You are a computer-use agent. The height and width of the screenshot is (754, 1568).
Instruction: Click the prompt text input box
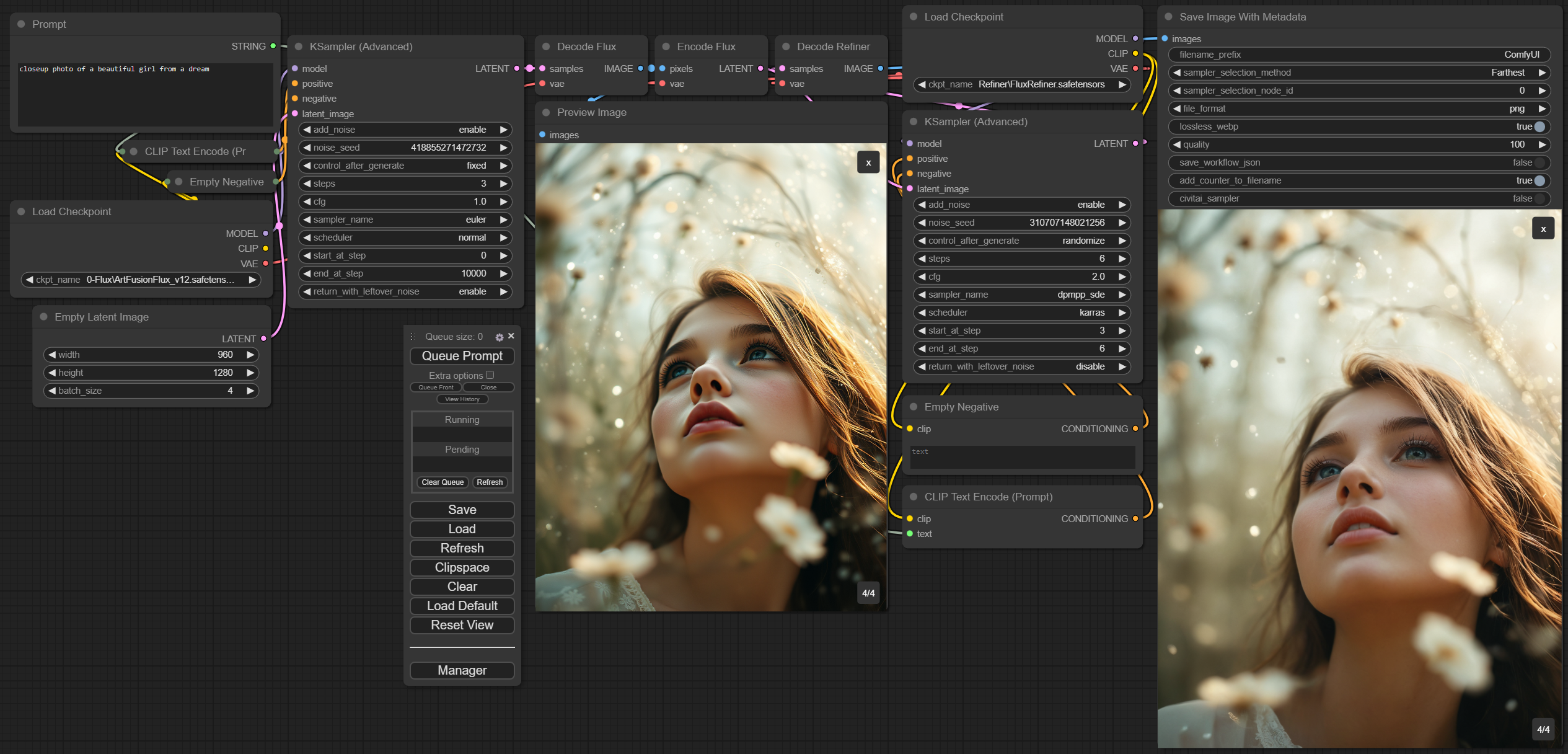pos(146,94)
